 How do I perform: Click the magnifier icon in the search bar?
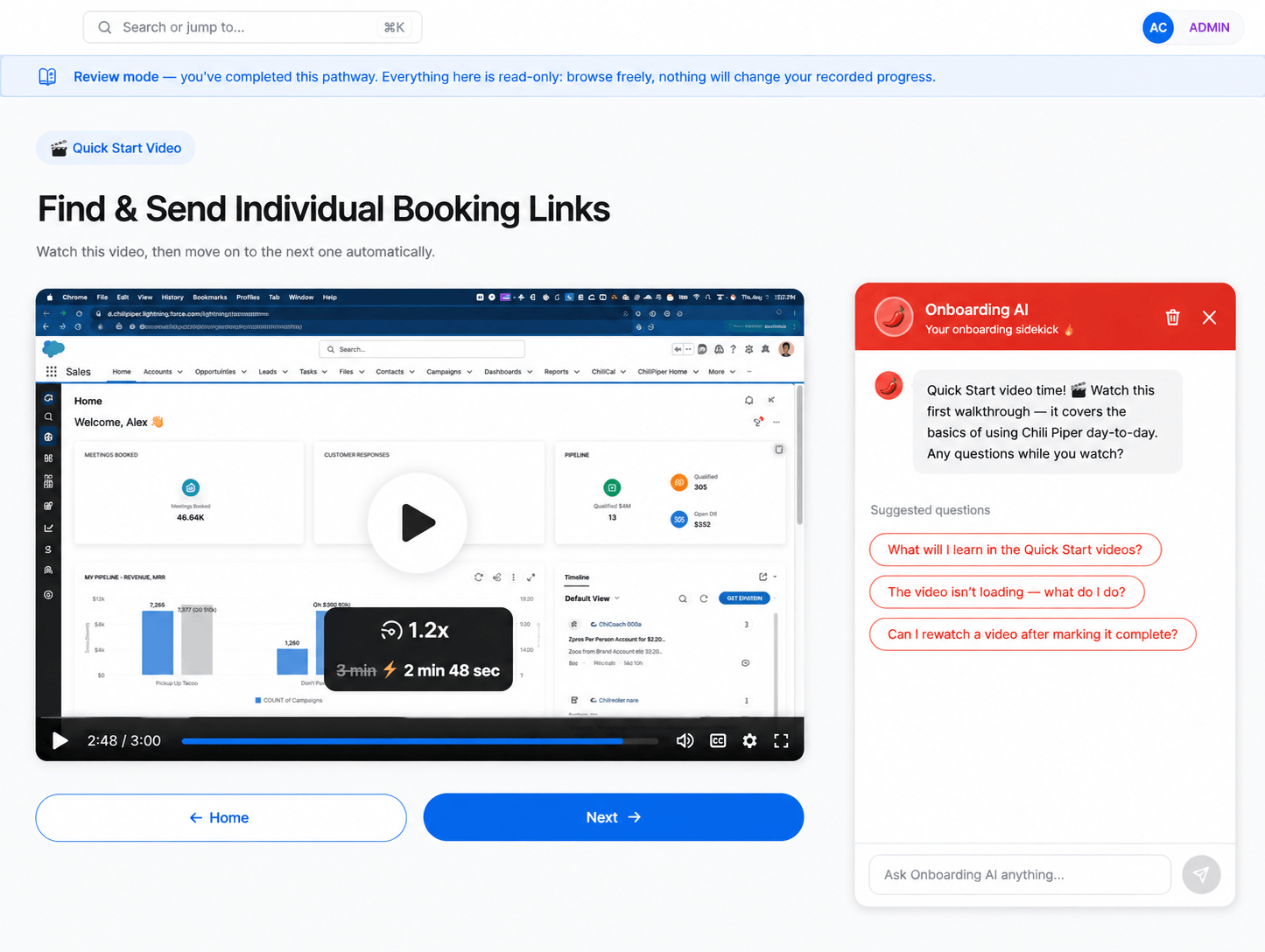click(x=105, y=27)
